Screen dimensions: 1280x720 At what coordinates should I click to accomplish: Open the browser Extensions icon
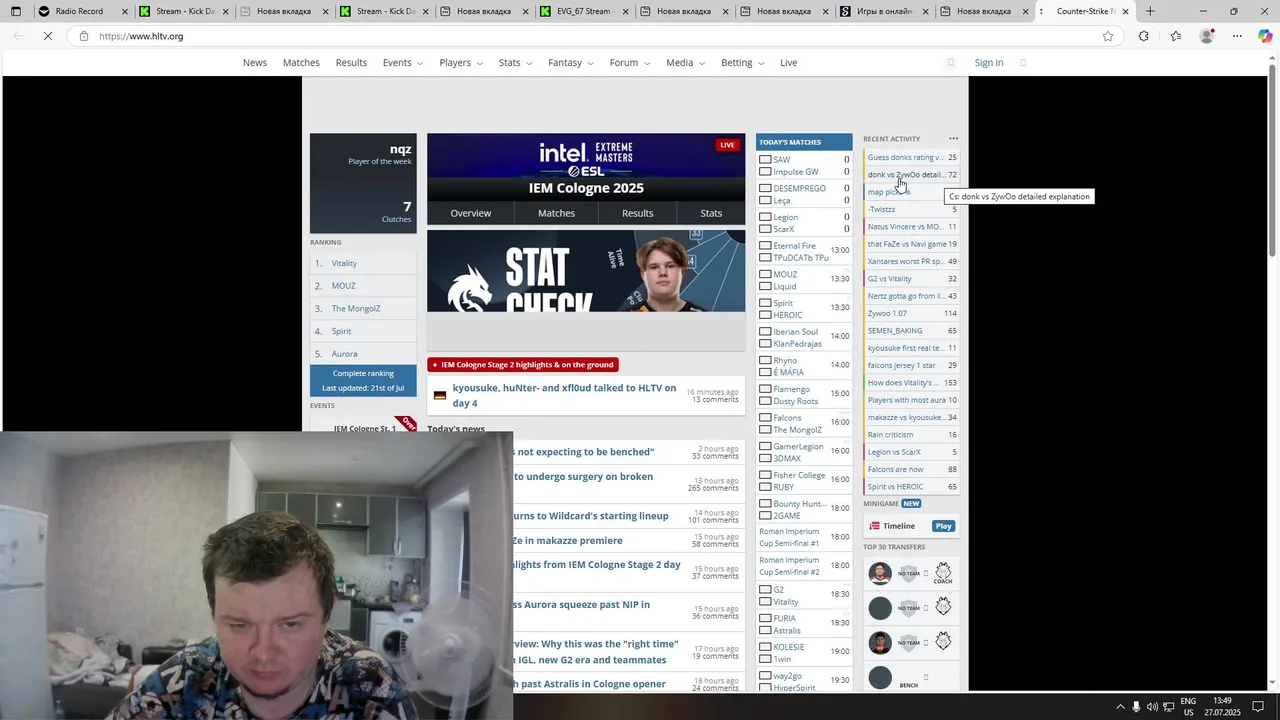click(x=1144, y=36)
